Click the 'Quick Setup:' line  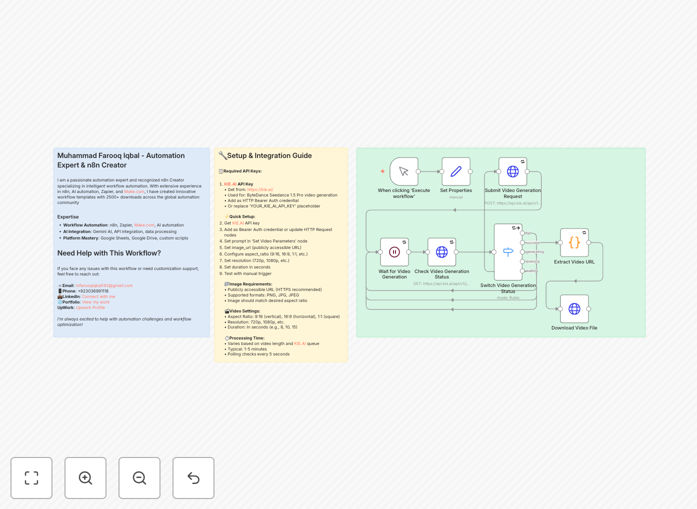point(240,216)
